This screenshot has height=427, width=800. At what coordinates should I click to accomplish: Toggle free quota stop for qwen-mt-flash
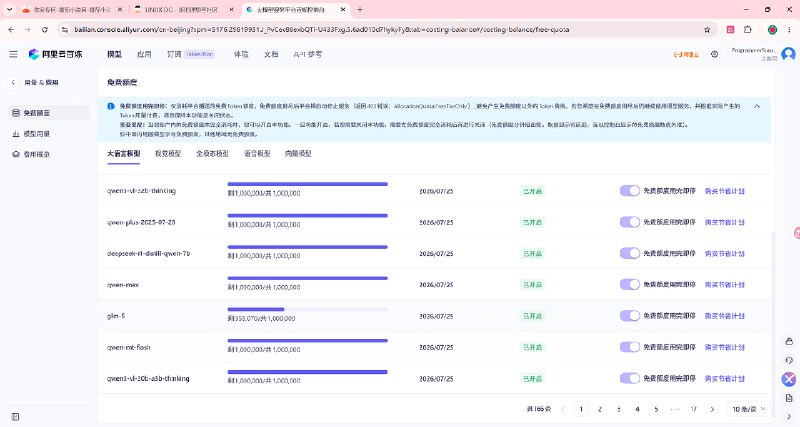630,347
